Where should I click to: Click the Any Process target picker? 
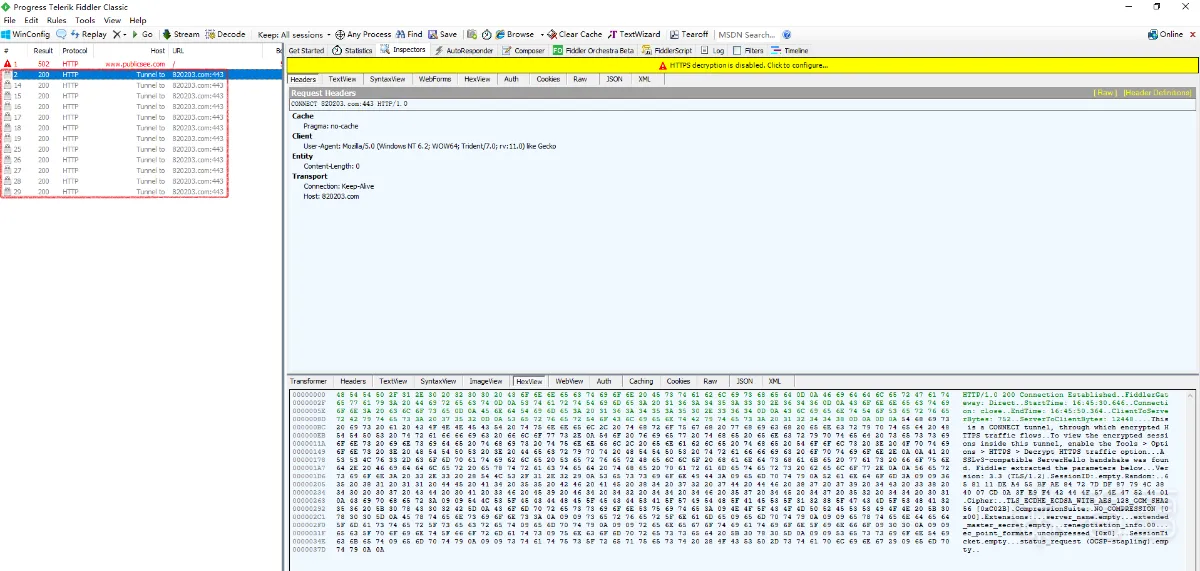(363, 34)
